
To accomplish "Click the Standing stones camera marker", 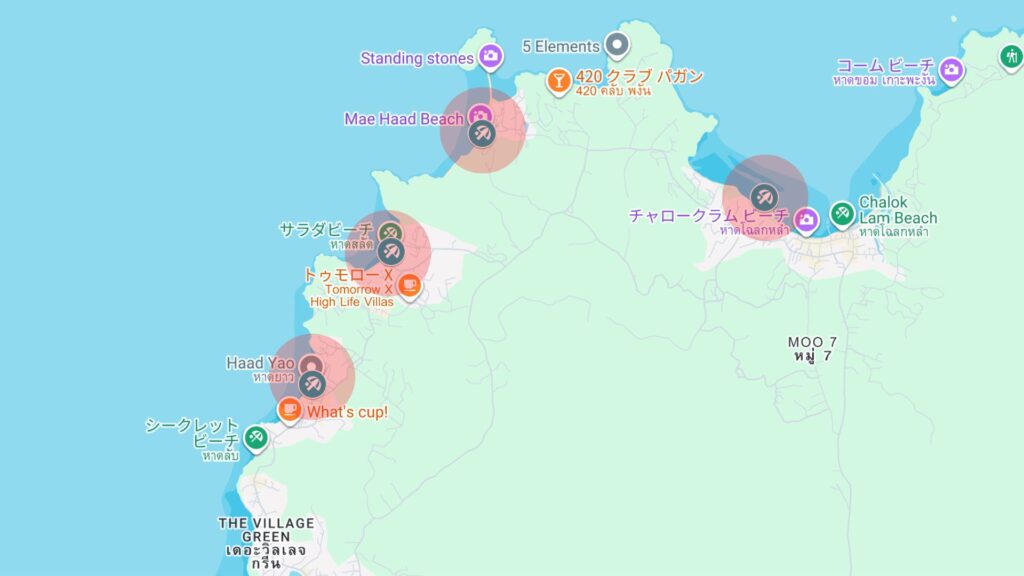I will [x=490, y=56].
